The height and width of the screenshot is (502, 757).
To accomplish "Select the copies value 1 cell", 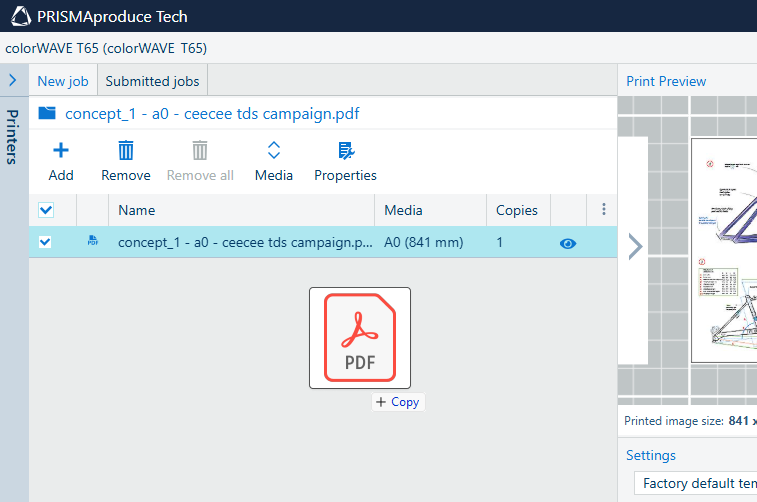I will pyautogui.click(x=500, y=242).
